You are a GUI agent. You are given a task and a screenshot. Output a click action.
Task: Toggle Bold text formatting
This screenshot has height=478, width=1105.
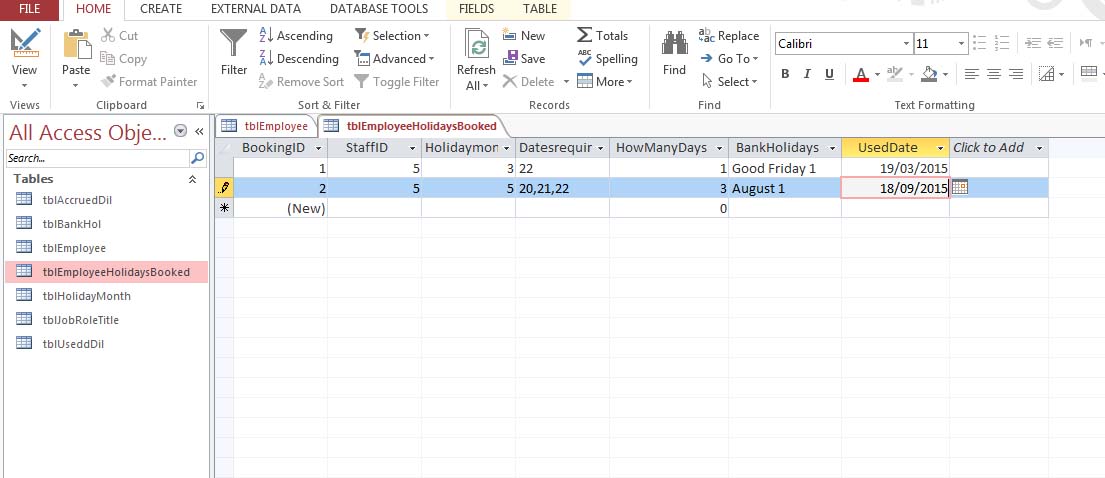(785, 74)
